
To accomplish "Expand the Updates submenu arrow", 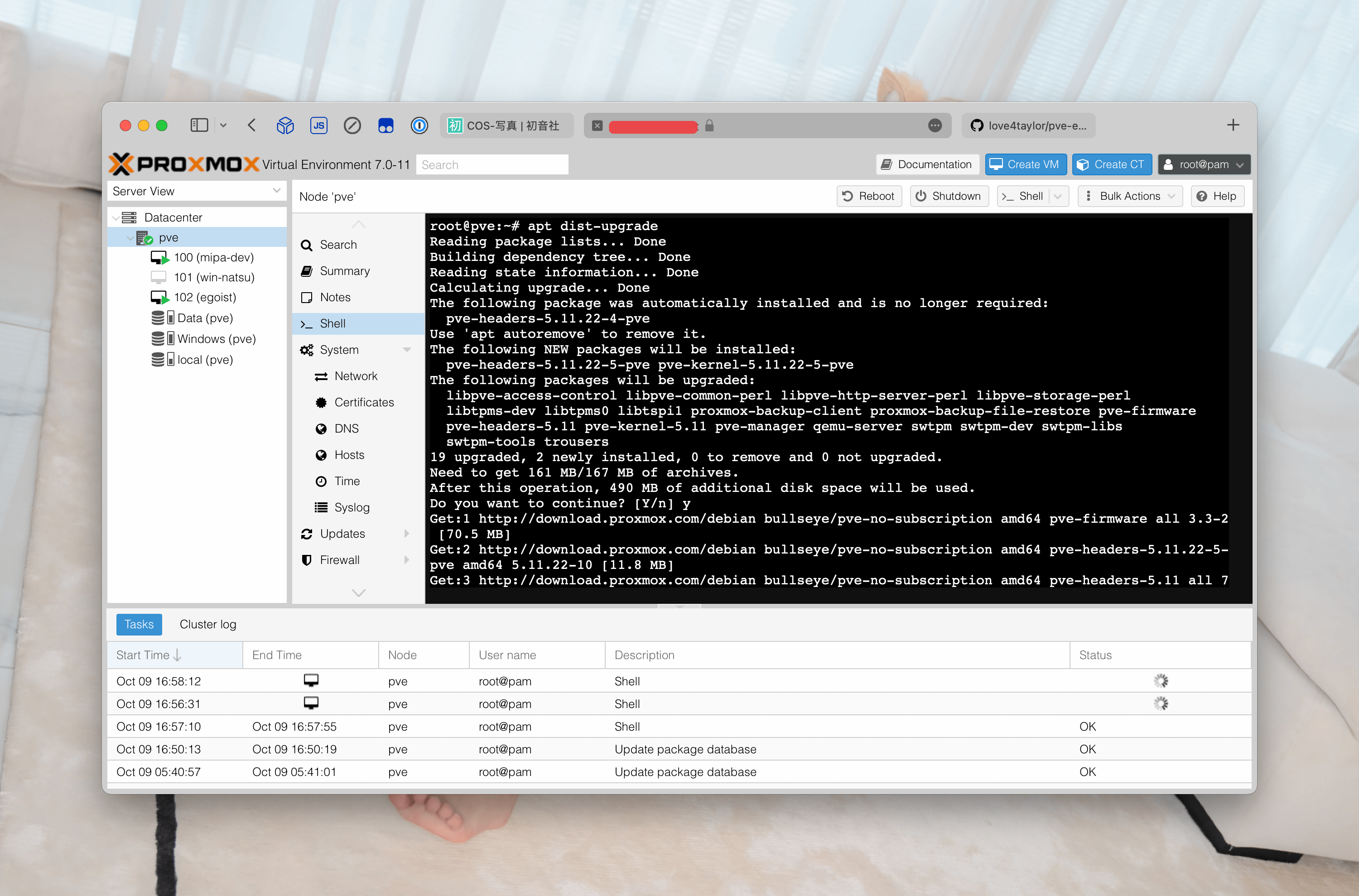I will 407,534.
